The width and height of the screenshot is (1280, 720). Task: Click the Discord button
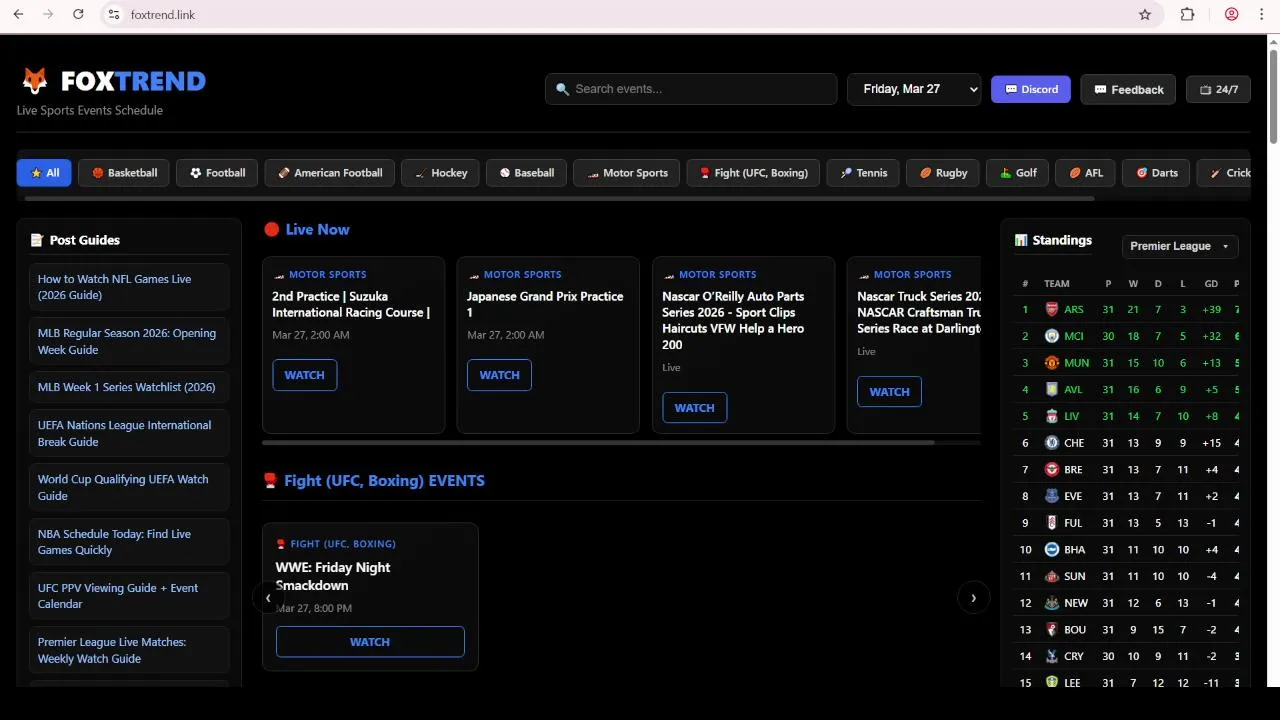[x=1031, y=89]
